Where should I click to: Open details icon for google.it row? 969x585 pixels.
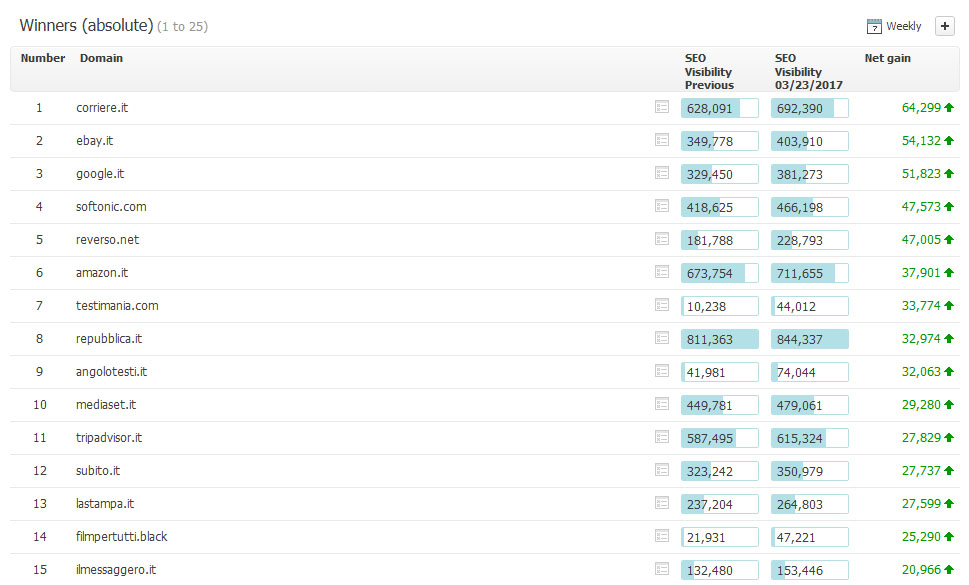[x=662, y=173]
